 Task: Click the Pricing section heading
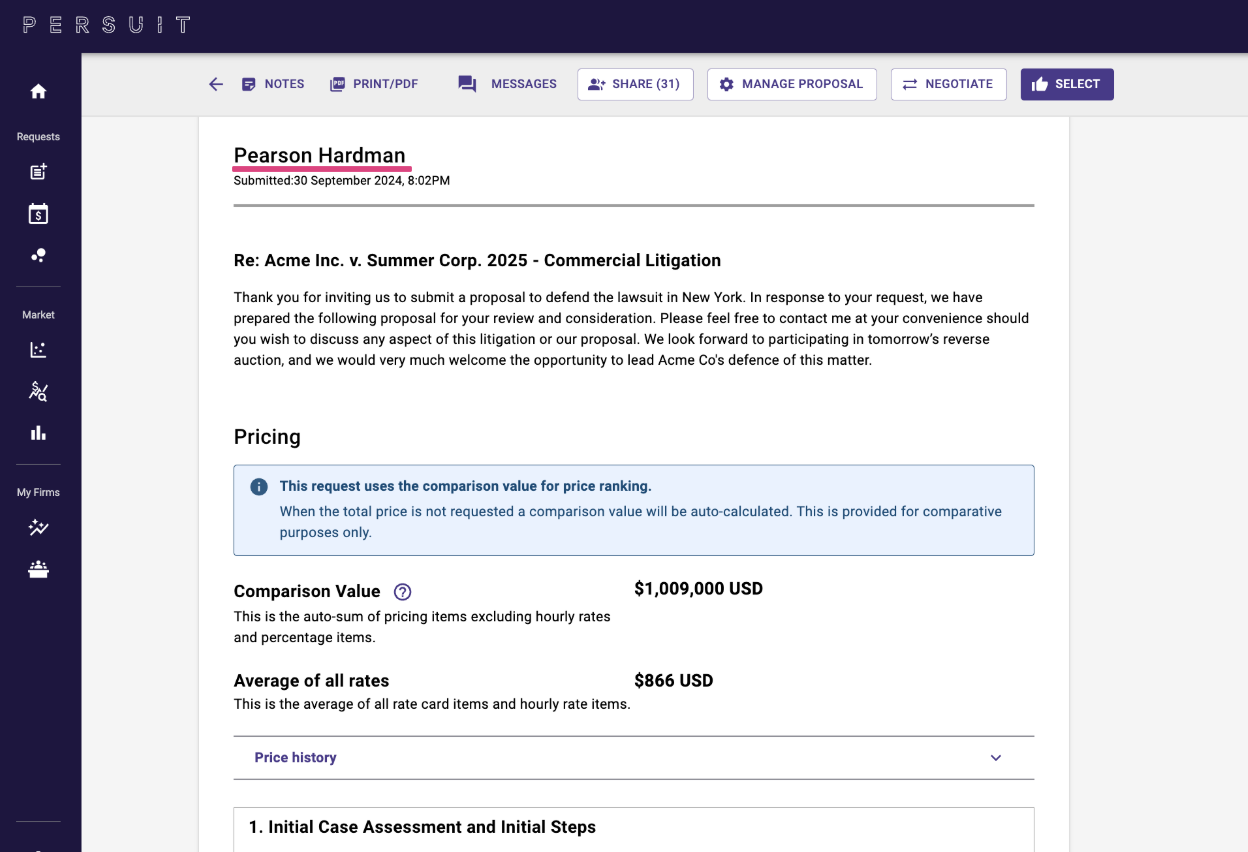tap(267, 437)
